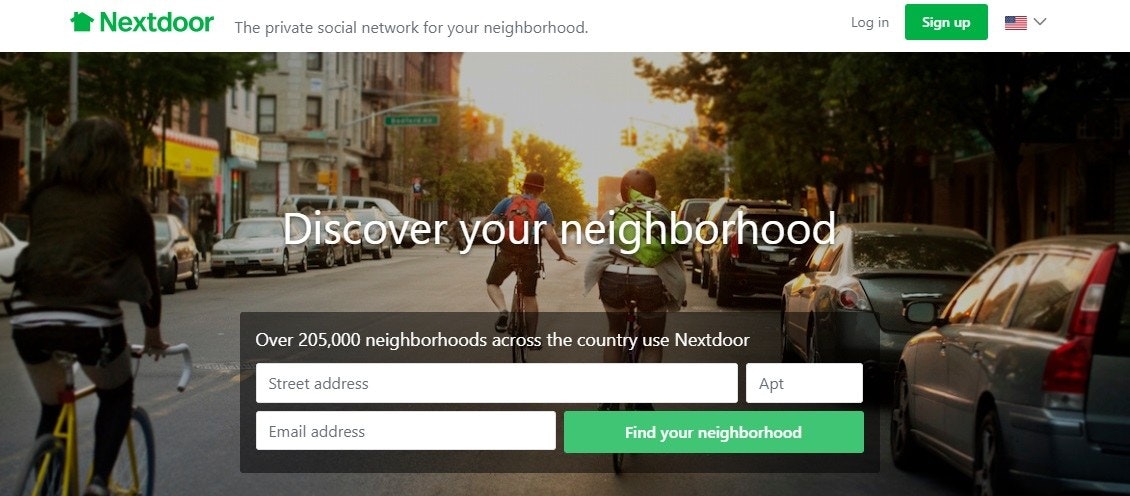Click the tagline about private social network
The height and width of the screenshot is (496, 1130).
click(411, 28)
